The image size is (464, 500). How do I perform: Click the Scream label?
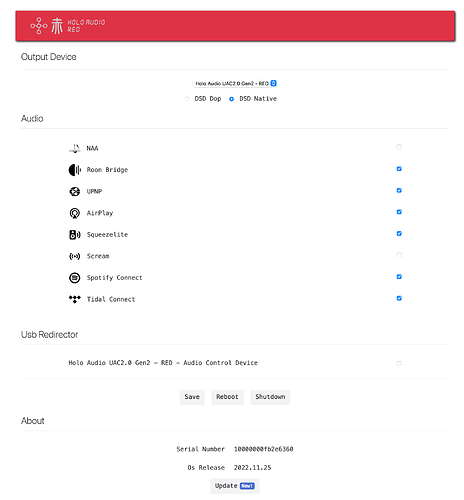tap(98, 256)
